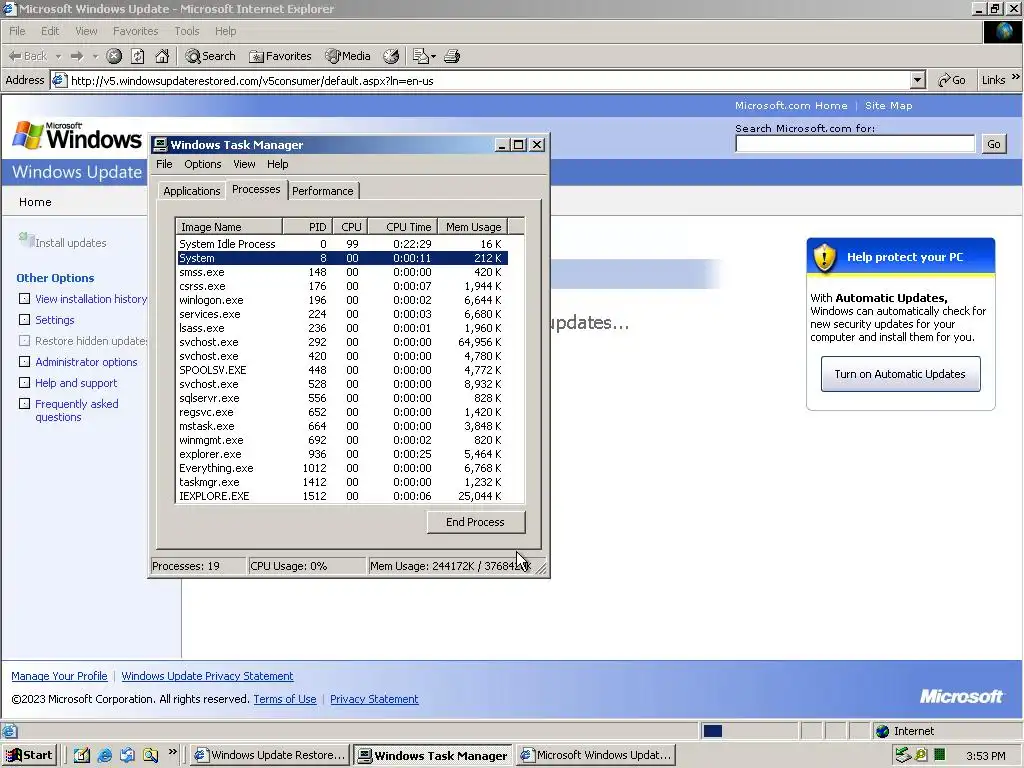Open the IE Favorites menu
Screen dimensions: 1024x768
click(x=135, y=31)
